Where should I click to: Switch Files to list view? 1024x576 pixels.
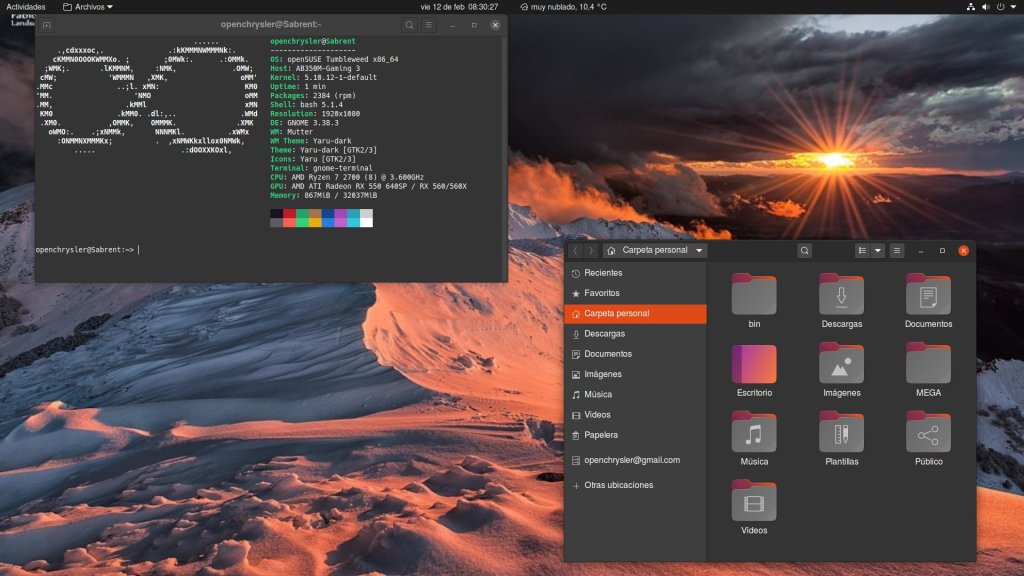(862, 251)
